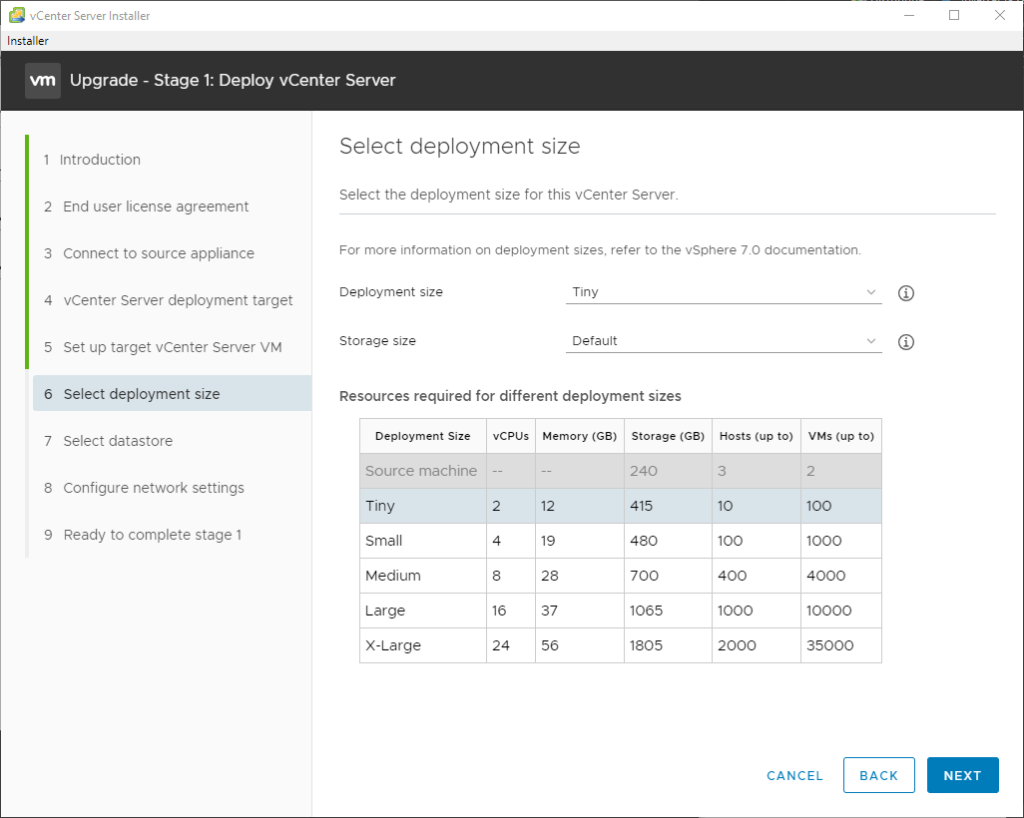The width and height of the screenshot is (1024, 818).
Task: Click the VMs (up to) column header
Action: coord(841,436)
